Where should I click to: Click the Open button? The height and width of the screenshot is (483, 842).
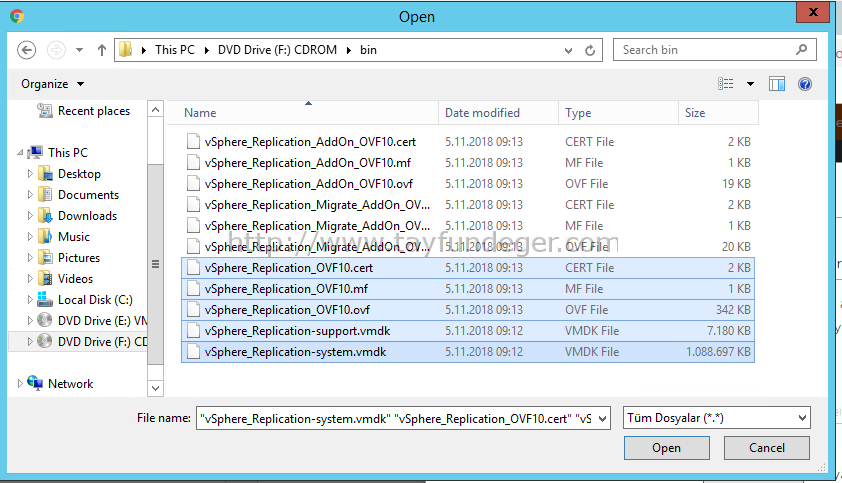coord(666,448)
